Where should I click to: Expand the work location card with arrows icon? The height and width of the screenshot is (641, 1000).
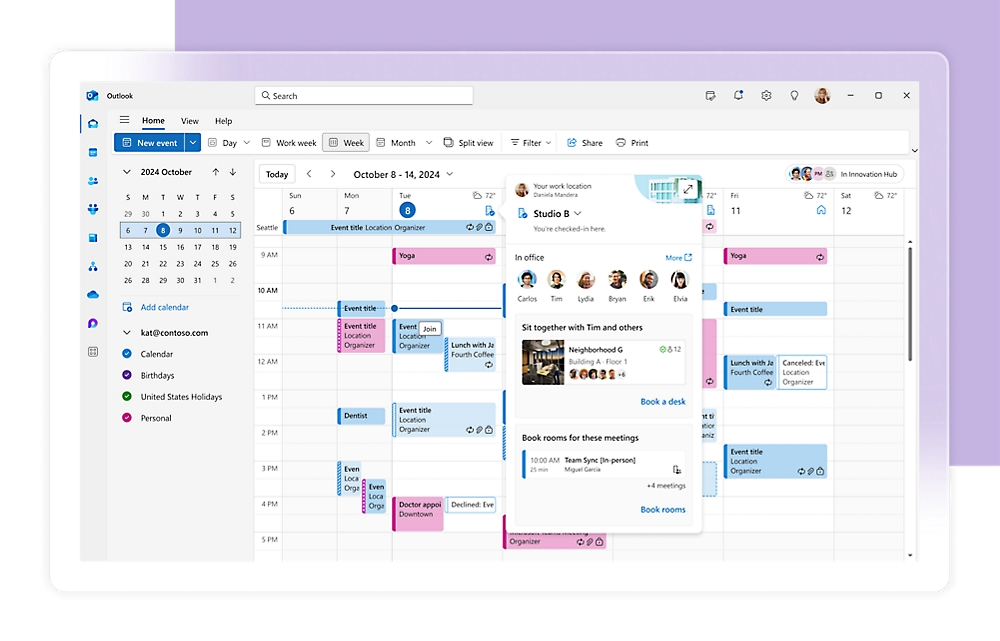click(x=688, y=189)
